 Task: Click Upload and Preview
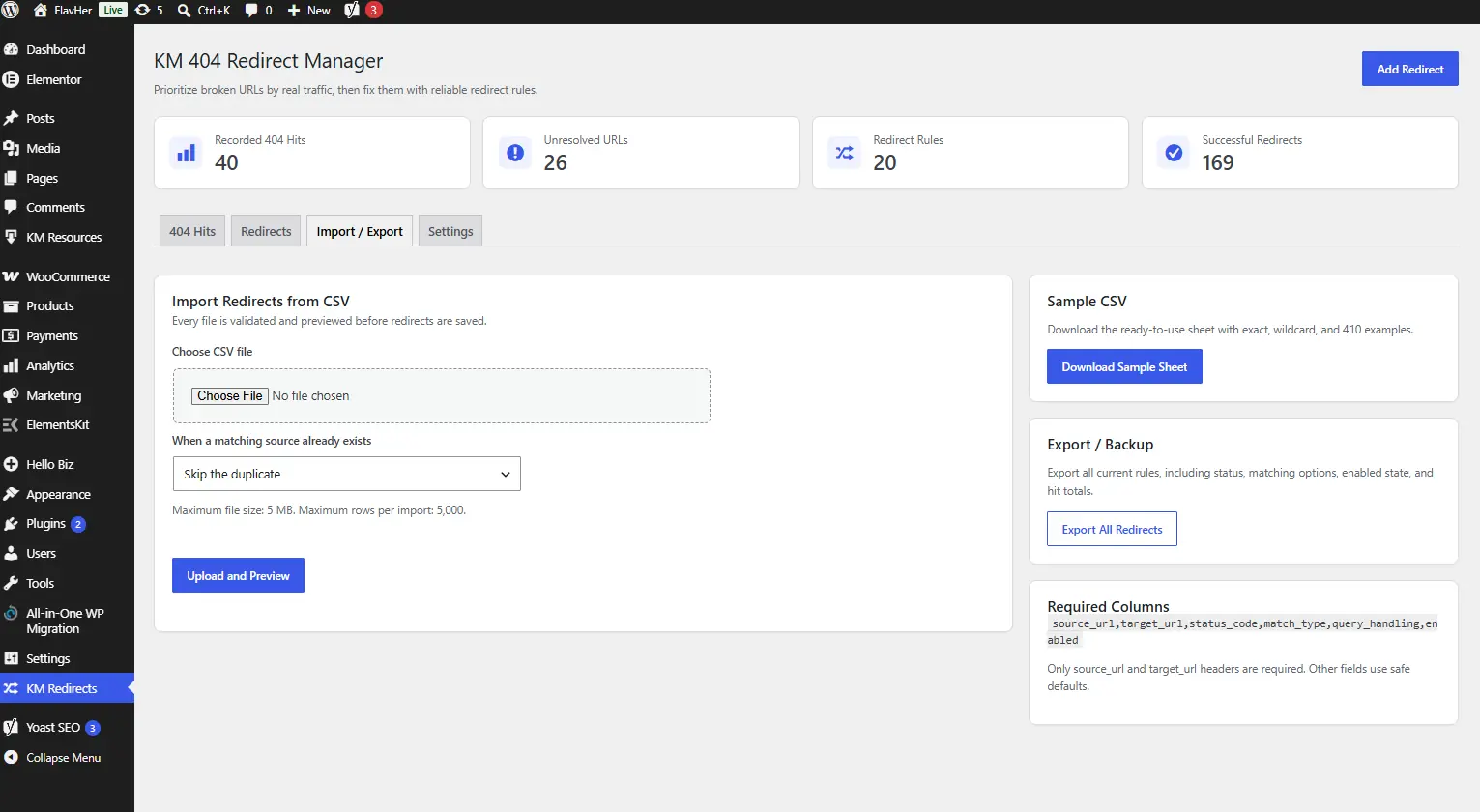(238, 575)
